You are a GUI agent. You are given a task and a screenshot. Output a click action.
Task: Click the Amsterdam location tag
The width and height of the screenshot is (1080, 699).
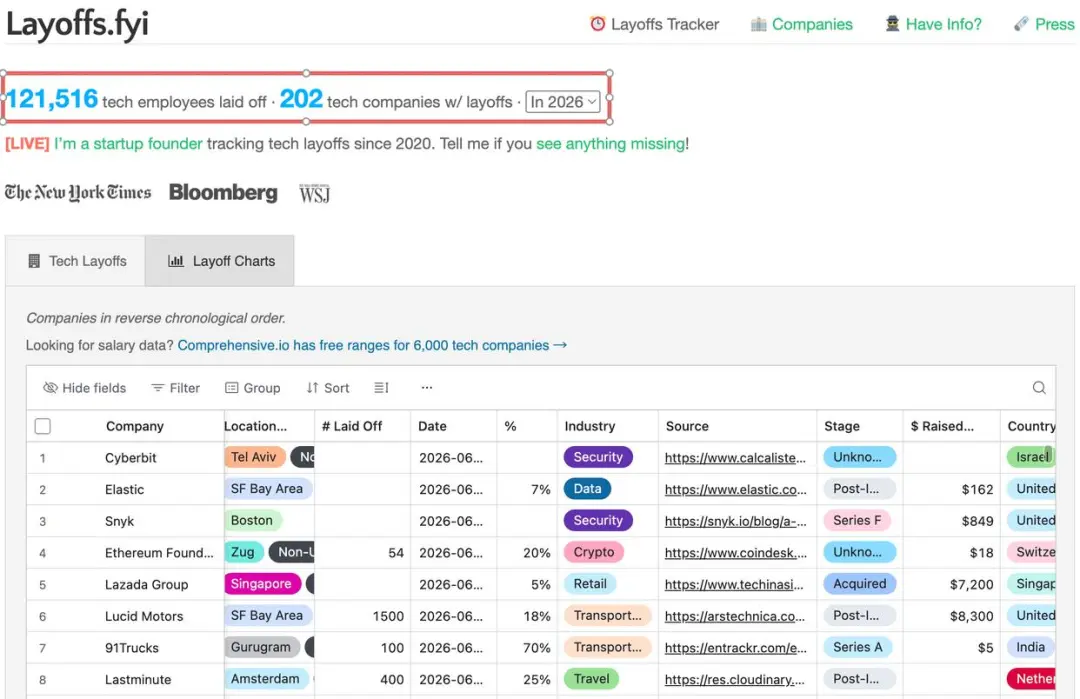point(265,679)
